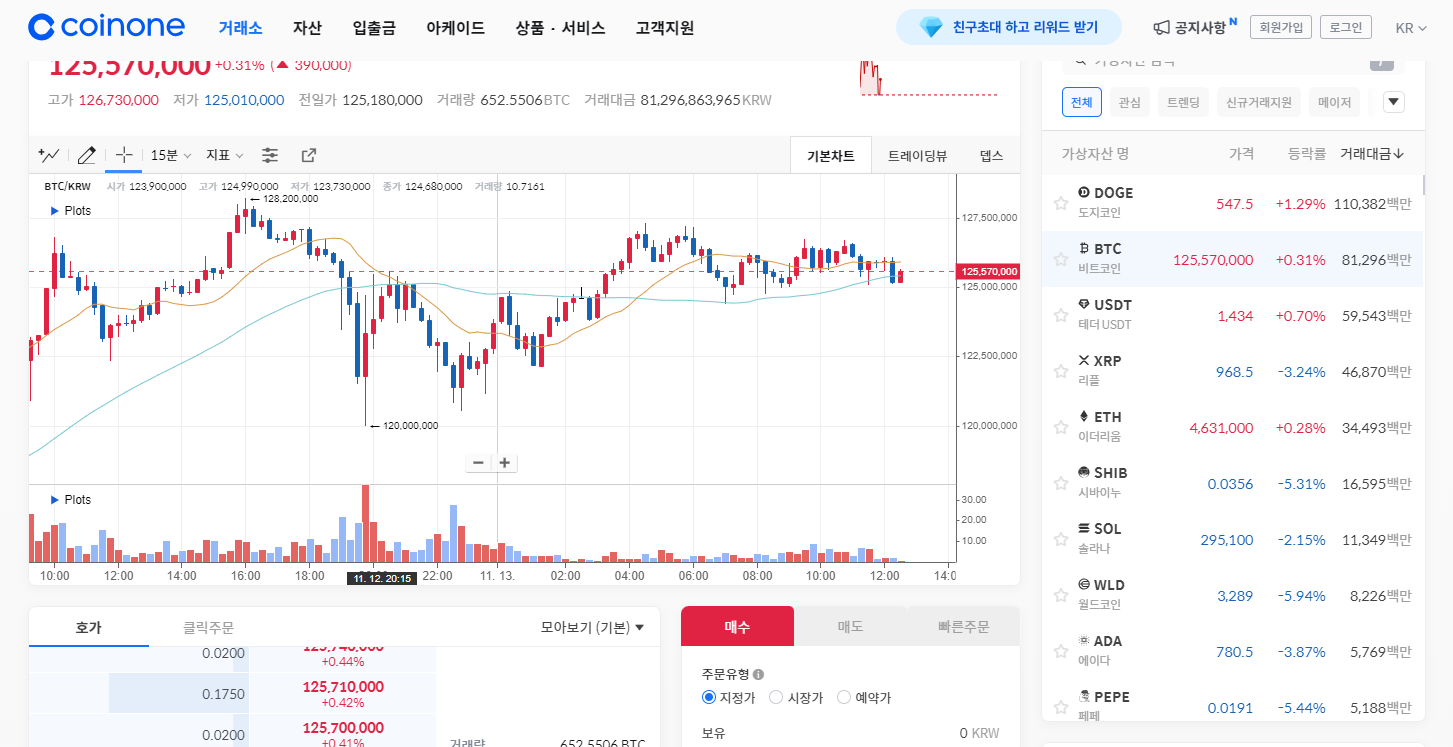Zoom in chart with plus button
The image size is (1453, 747).
tap(505, 462)
